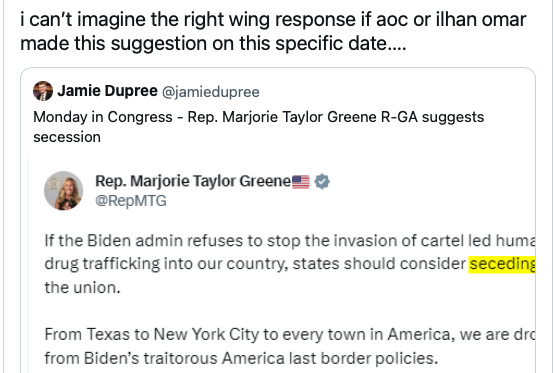
Task: Click Marjorie Taylor Greene's profile photo
Action: click(x=64, y=191)
